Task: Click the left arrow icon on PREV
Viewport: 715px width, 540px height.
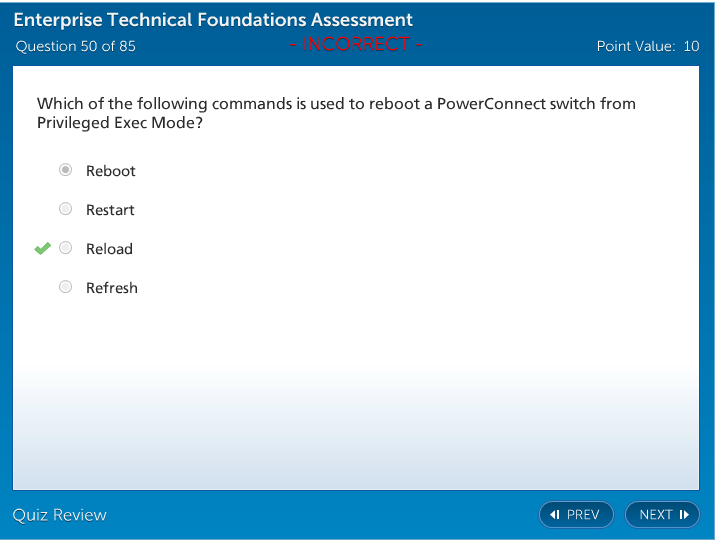Action: pyautogui.click(x=555, y=515)
